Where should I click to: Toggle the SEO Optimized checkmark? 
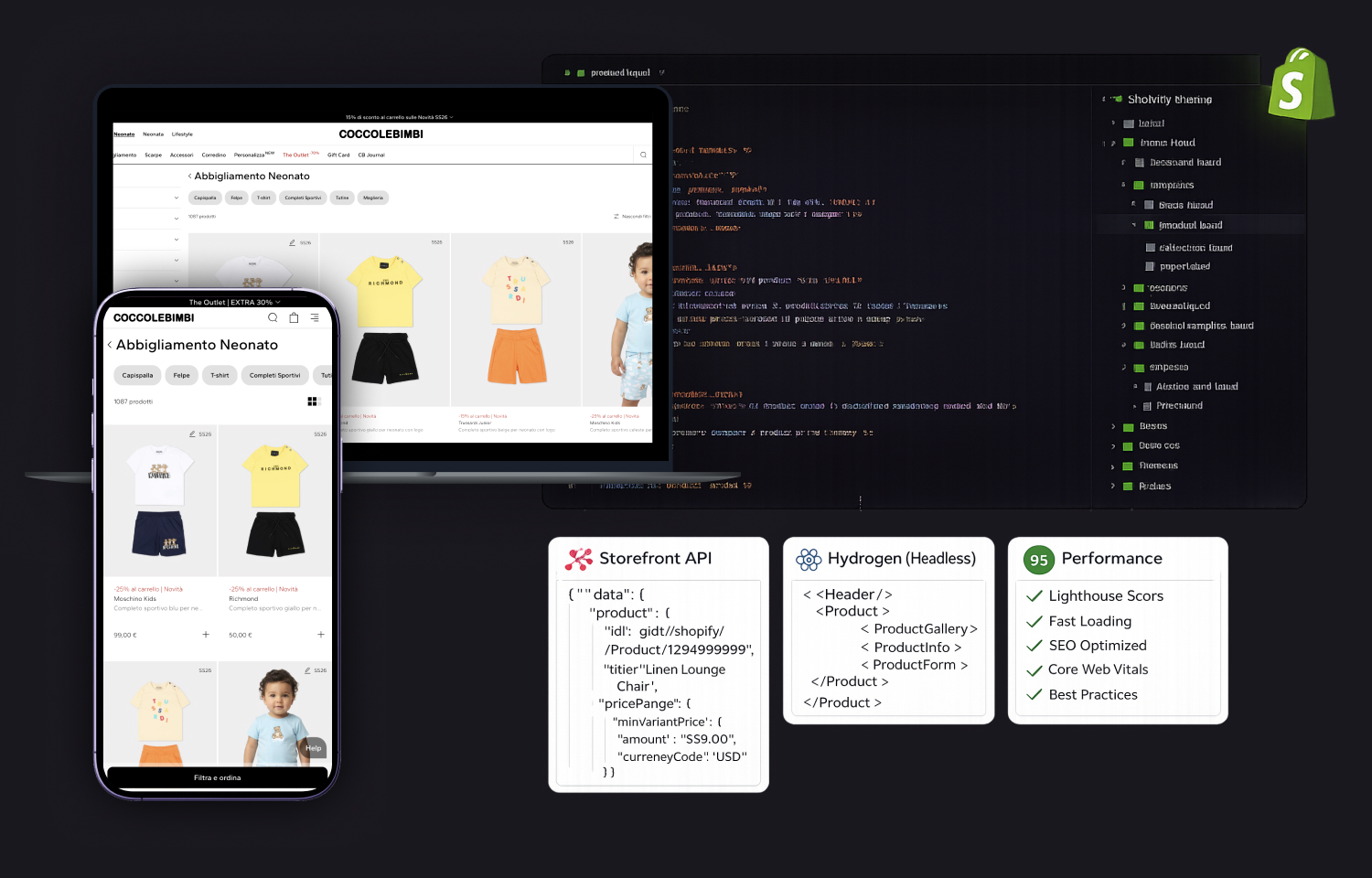pos(1034,646)
